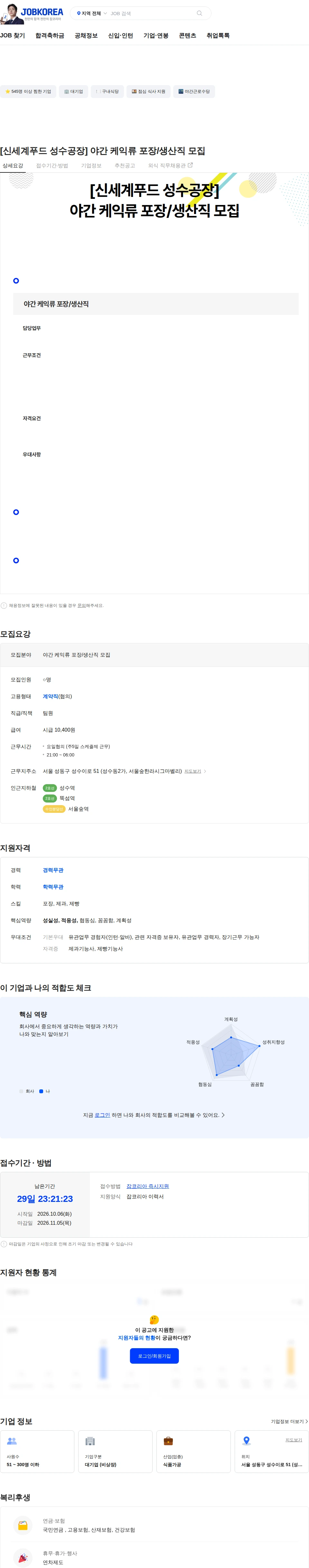Switch to the 추천공고 tab
The height and width of the screenshot is (1568, 309).
pos(125,166)
